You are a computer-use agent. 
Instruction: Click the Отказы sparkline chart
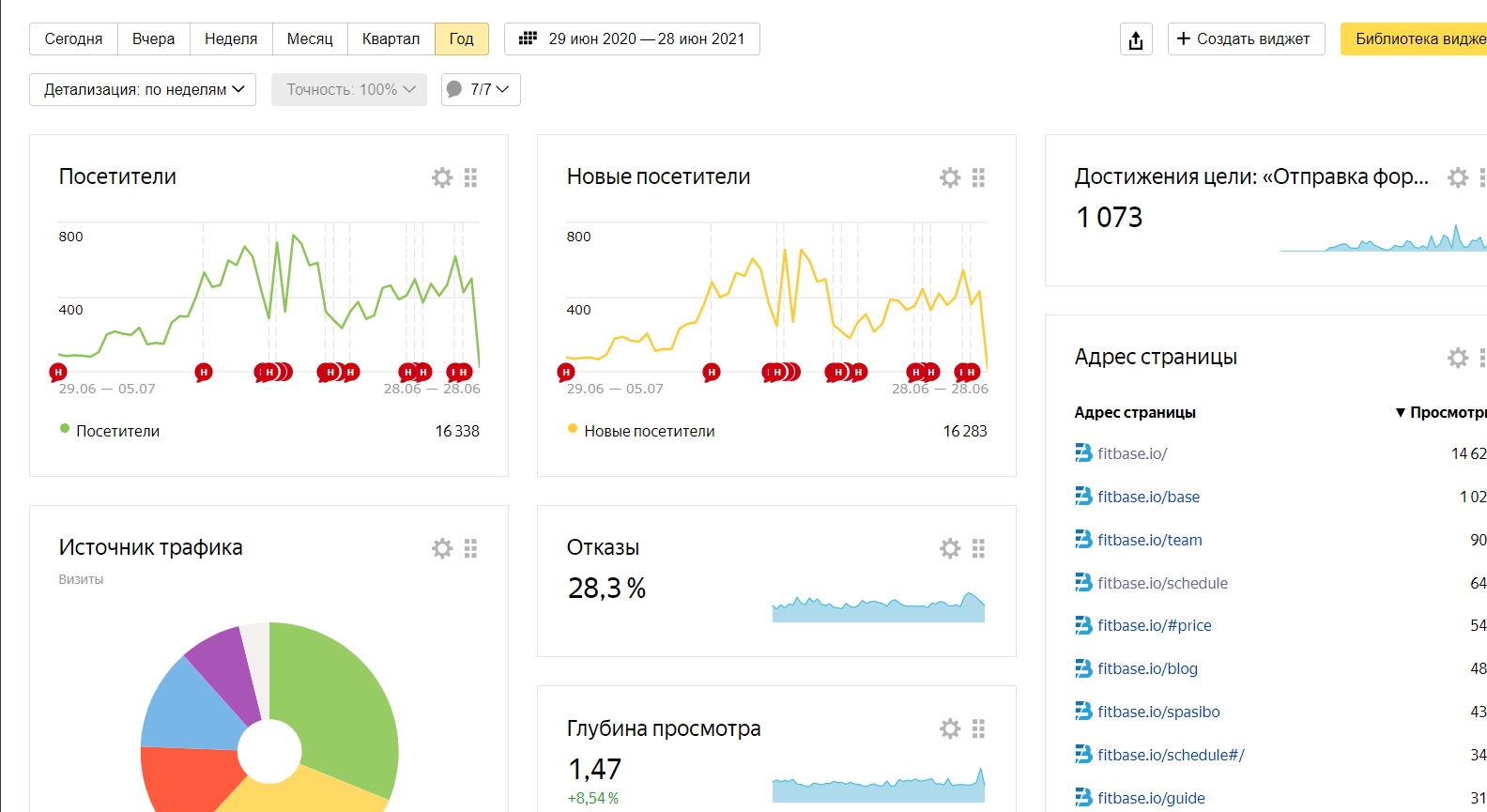coord(879,606)
